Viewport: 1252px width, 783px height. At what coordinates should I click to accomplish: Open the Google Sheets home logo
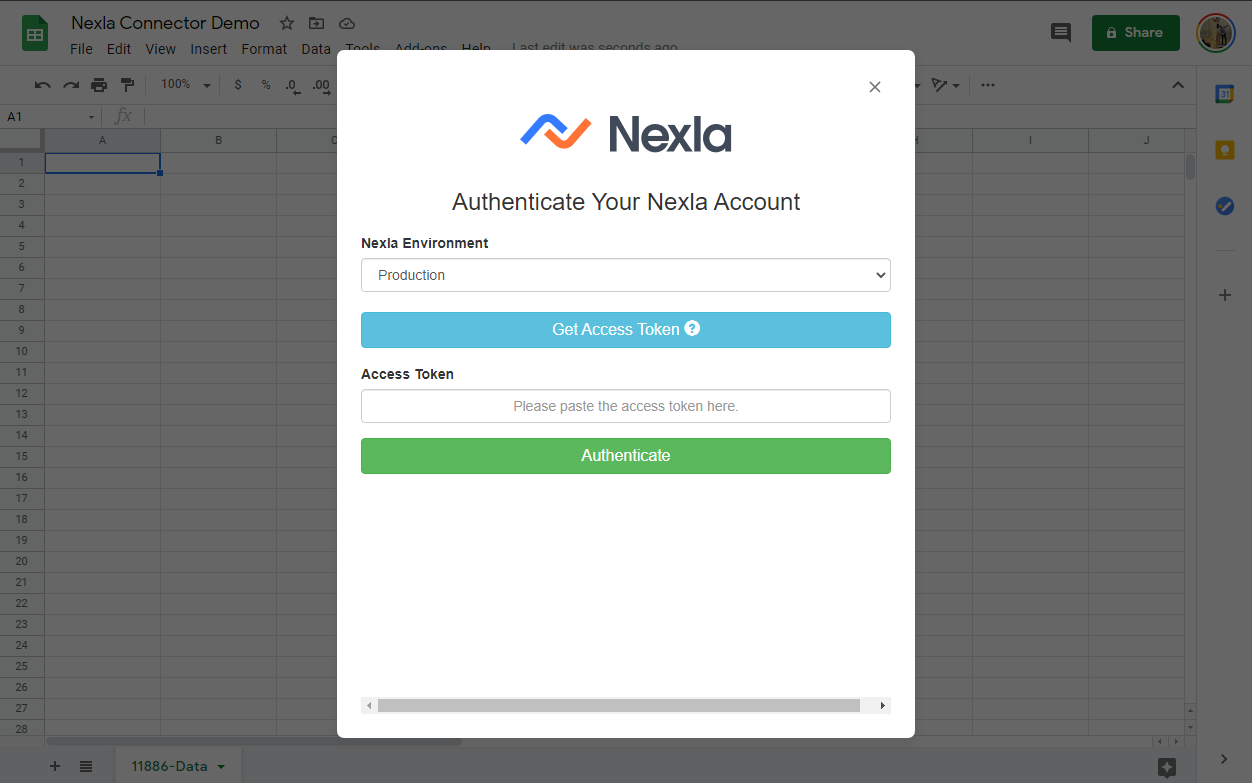(x=36, y=34)
